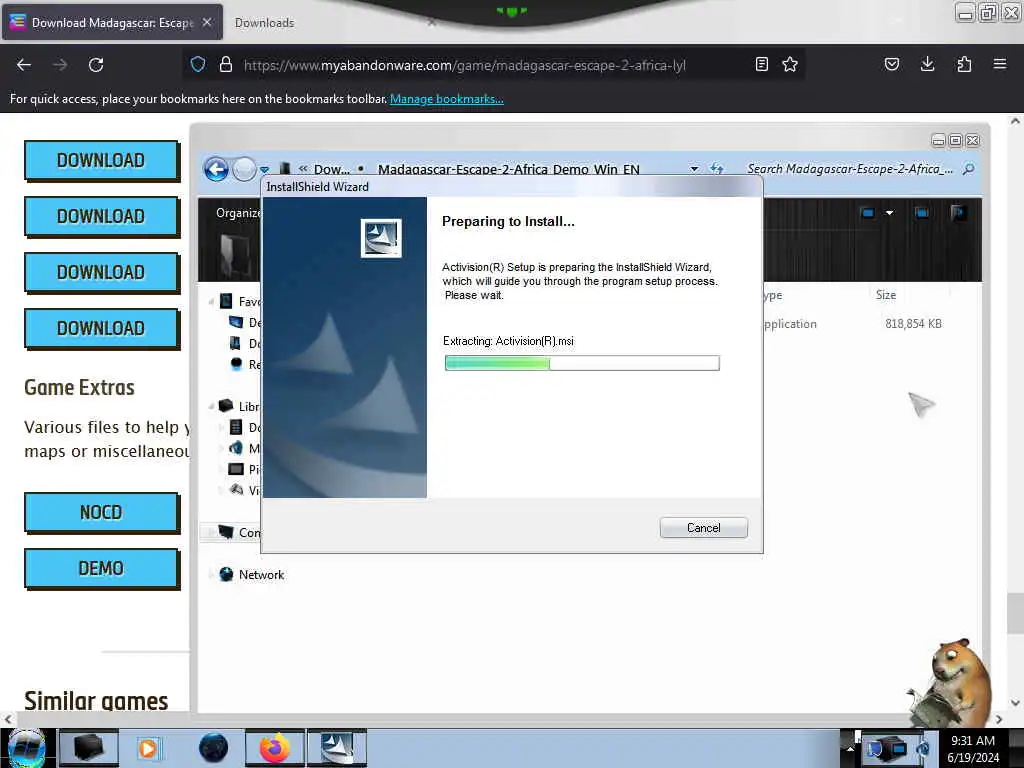Open the blue globe taskbar icon

click(214, 748)
